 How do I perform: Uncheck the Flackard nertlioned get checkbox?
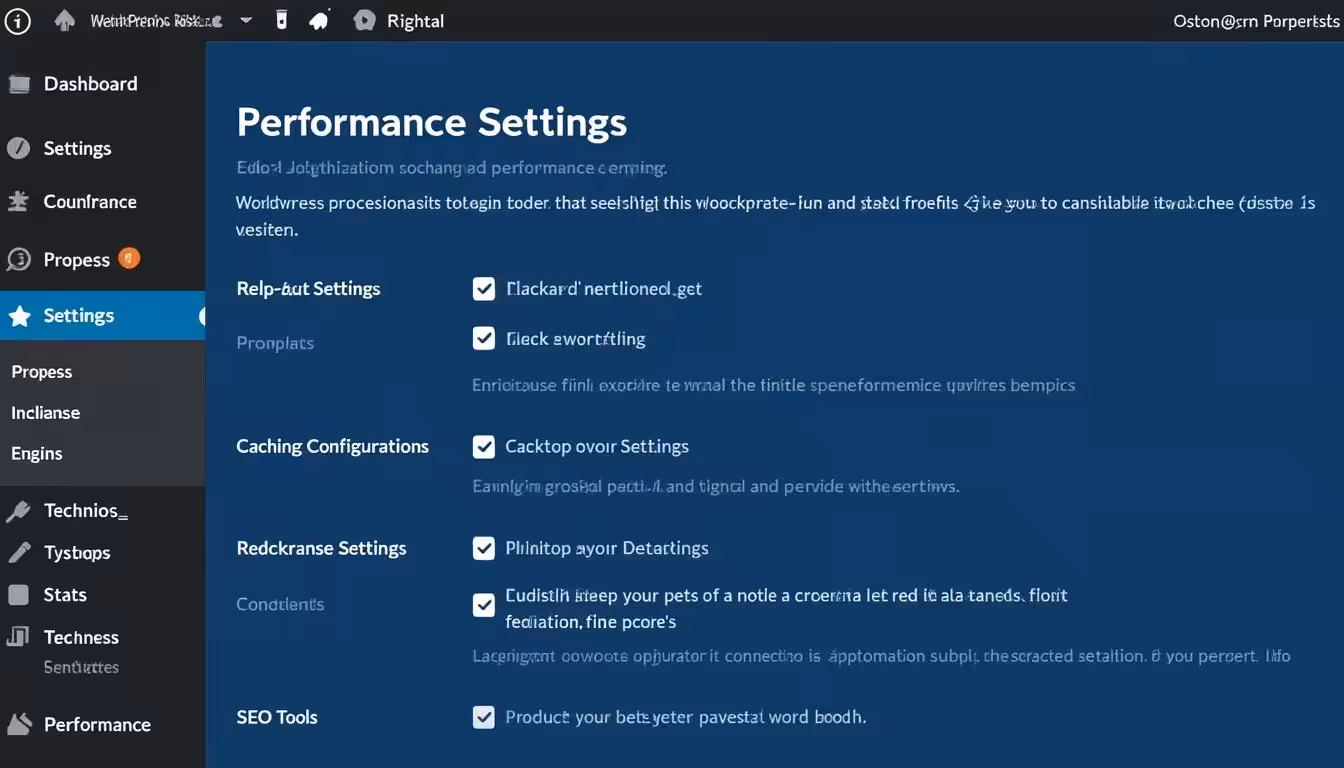pyautogui.click(x=484, y=289)
